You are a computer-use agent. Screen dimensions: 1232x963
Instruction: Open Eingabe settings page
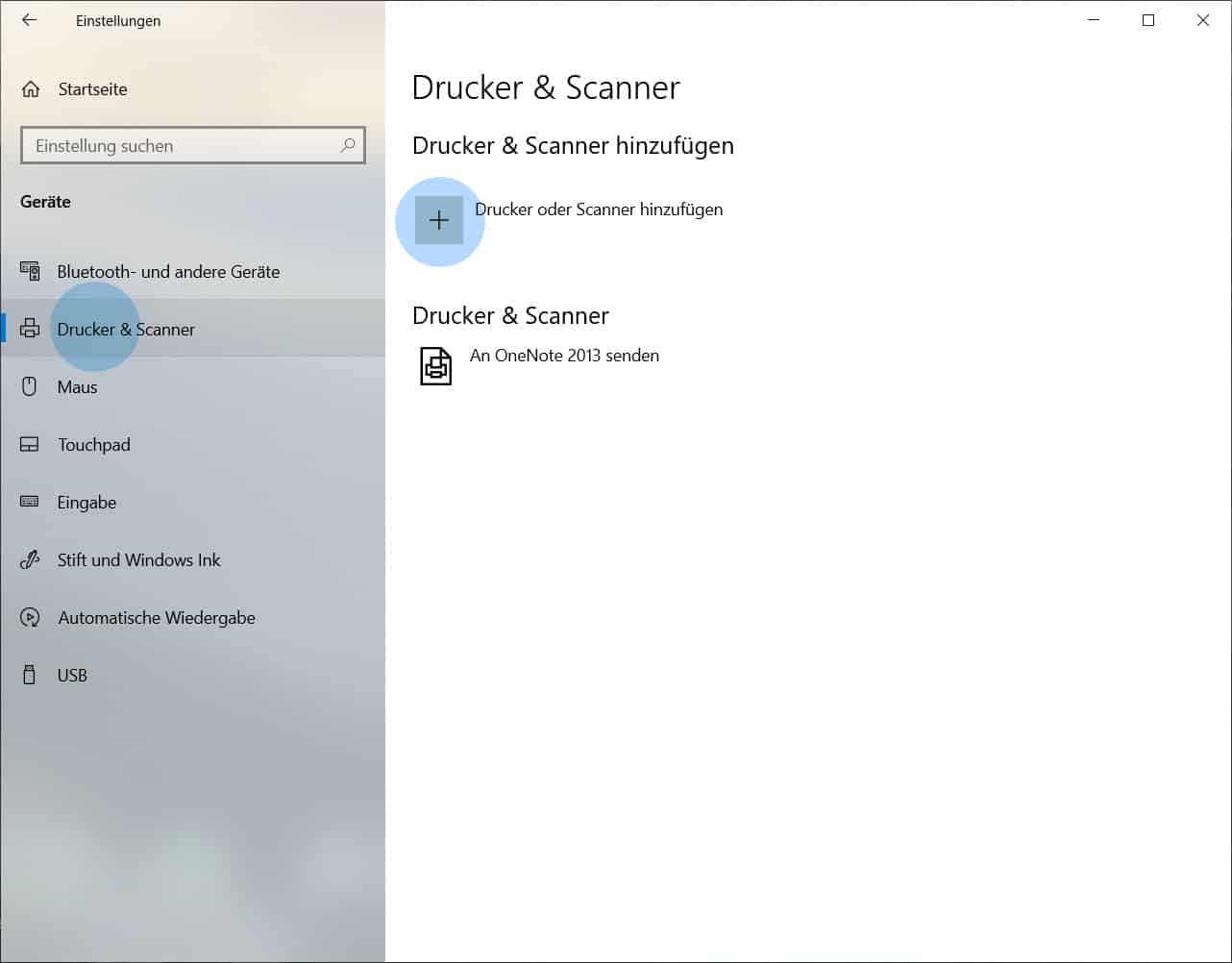click(193, 502)
